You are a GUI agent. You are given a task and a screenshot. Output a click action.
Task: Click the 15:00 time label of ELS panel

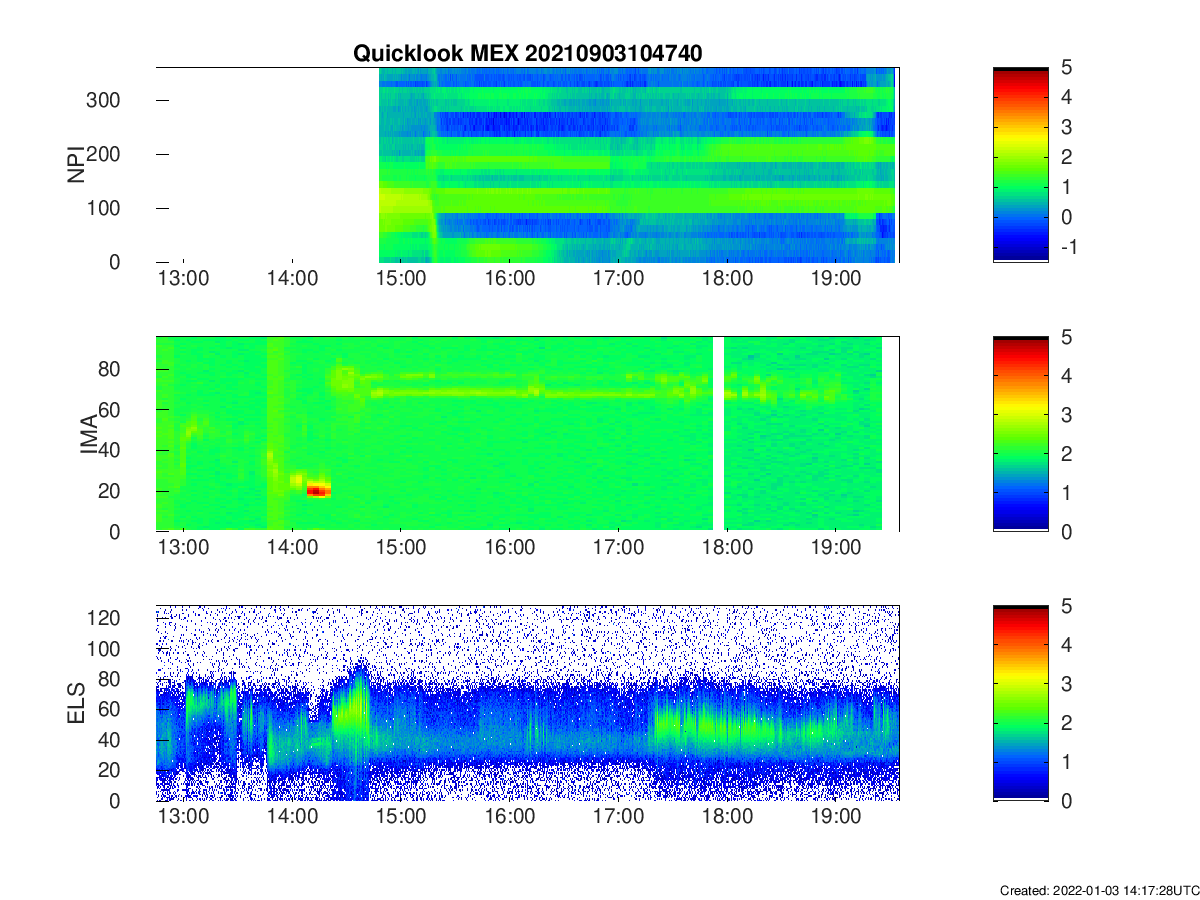(401, 819)
